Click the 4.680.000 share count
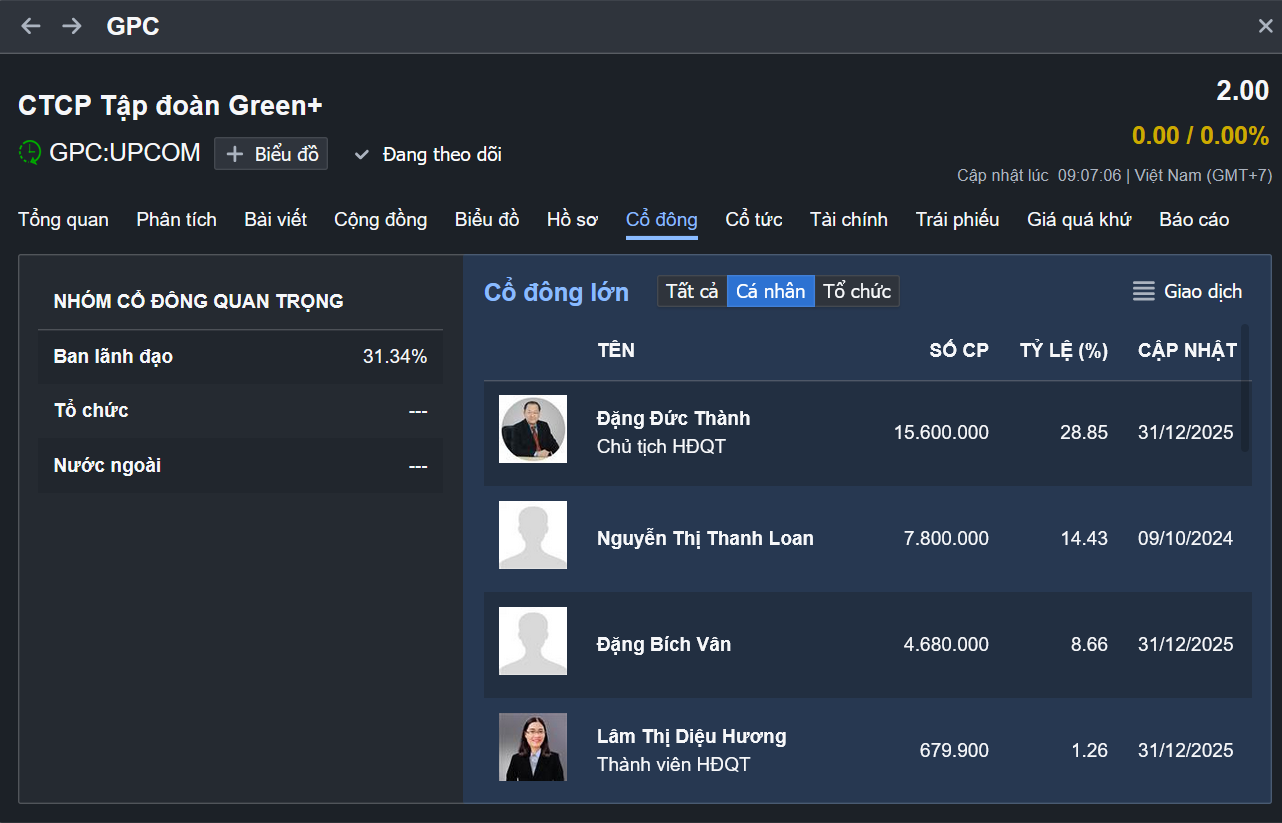Screen dimensions: 1282x823 [946, 644]
